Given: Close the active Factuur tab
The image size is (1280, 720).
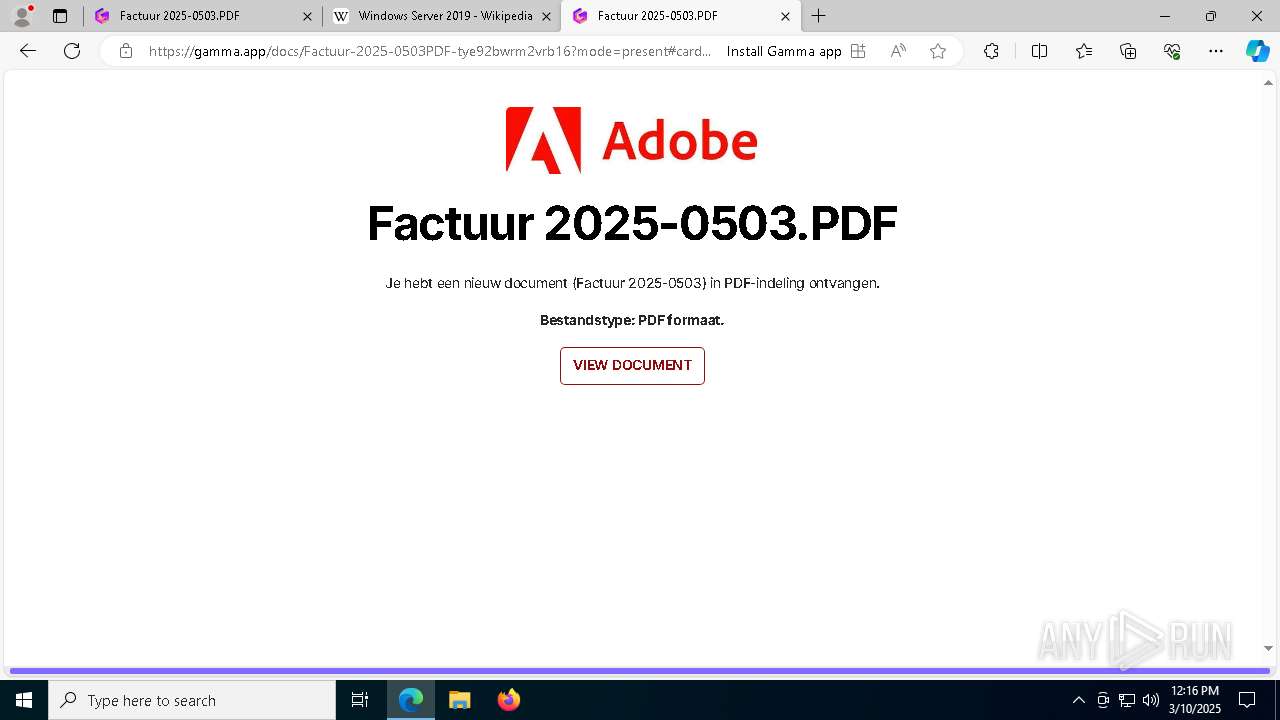Looking at the screenshot, I should click(785, 16).
